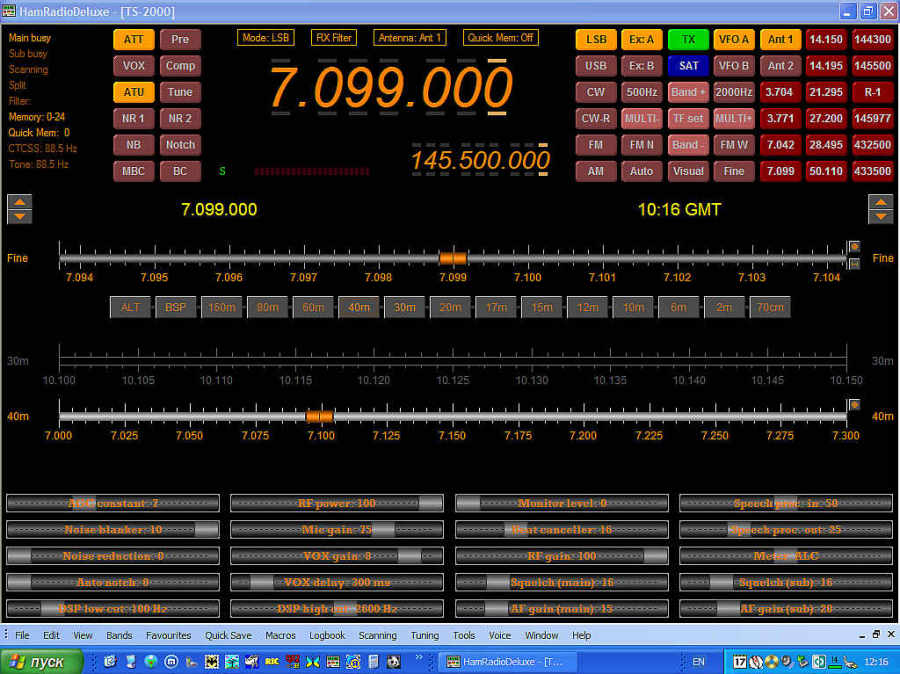Toggle the BC beat canceller button
The height and width of the screenshot is (674, 900).
pos(180,171)
